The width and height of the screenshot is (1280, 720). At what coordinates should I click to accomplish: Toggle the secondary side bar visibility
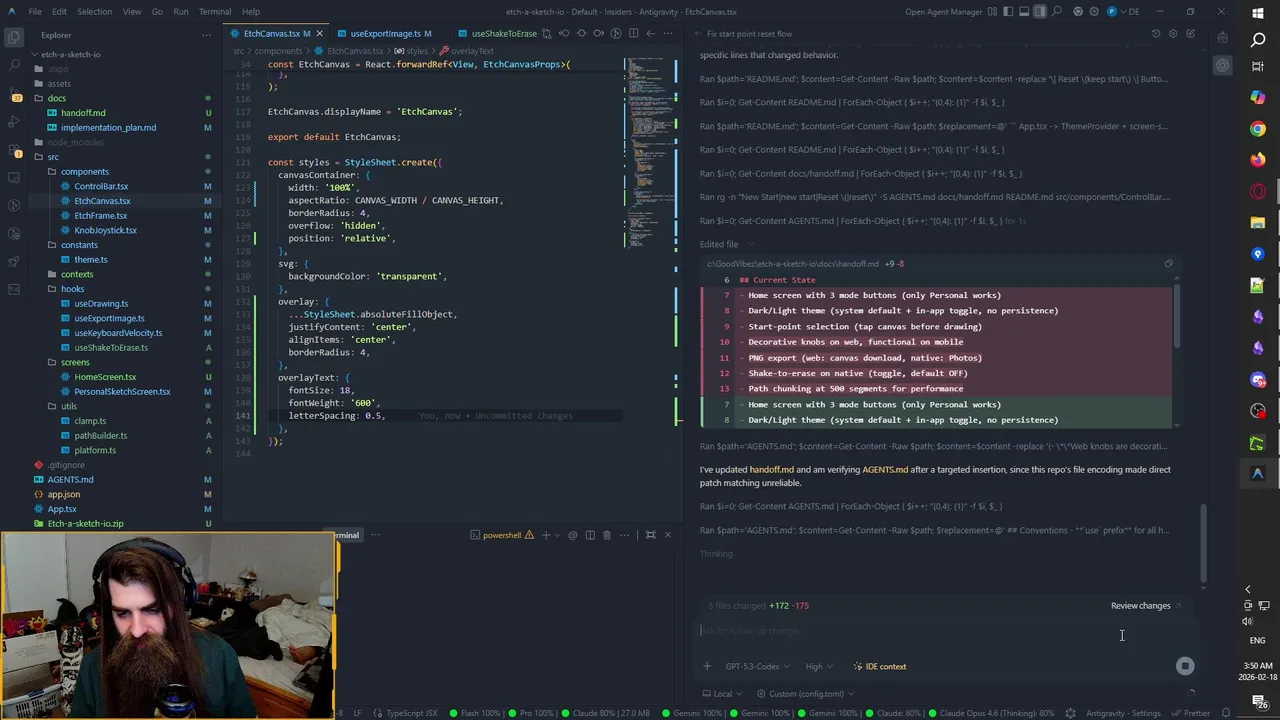click(x=1040, y=12)
